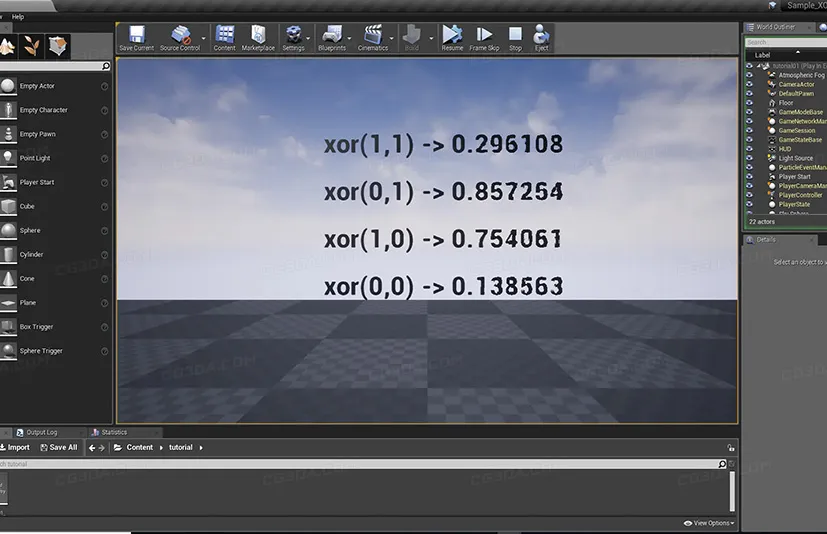This screenshot has height=534, width=827.
Task: Select the Empty Actor placement icon
Action: pyautogui.click(x=8, y=86)
